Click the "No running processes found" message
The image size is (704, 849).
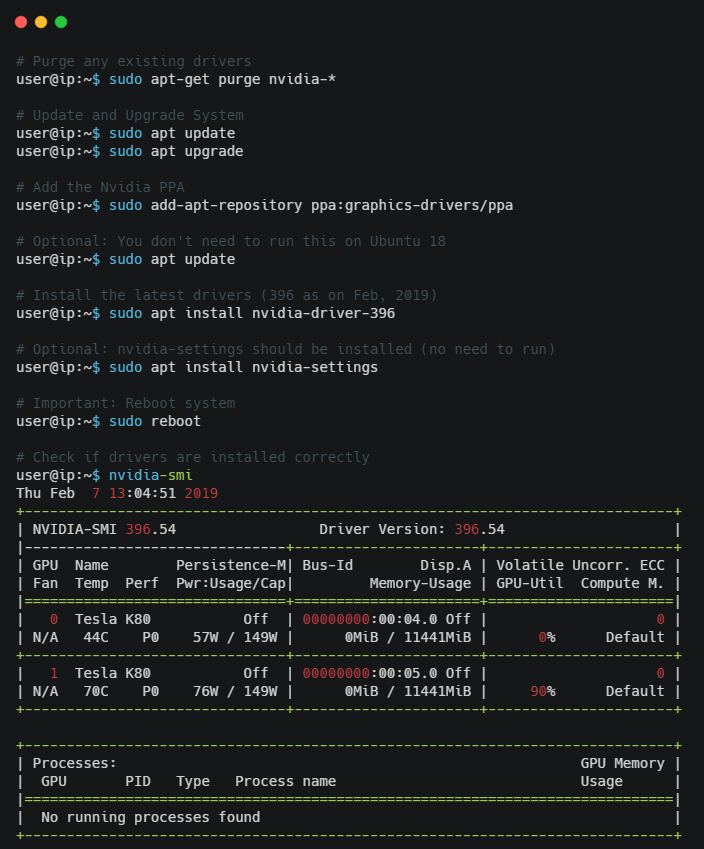pos(150,817)
